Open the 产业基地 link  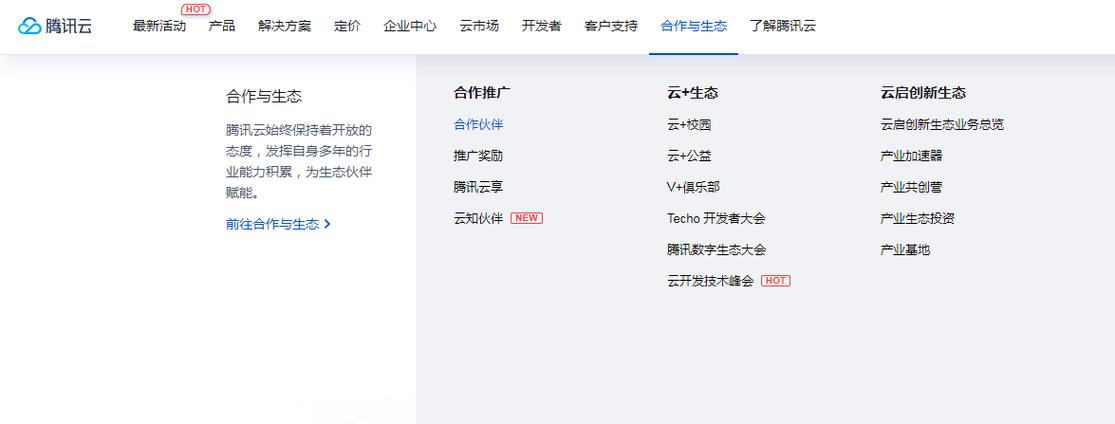(905, 250)
